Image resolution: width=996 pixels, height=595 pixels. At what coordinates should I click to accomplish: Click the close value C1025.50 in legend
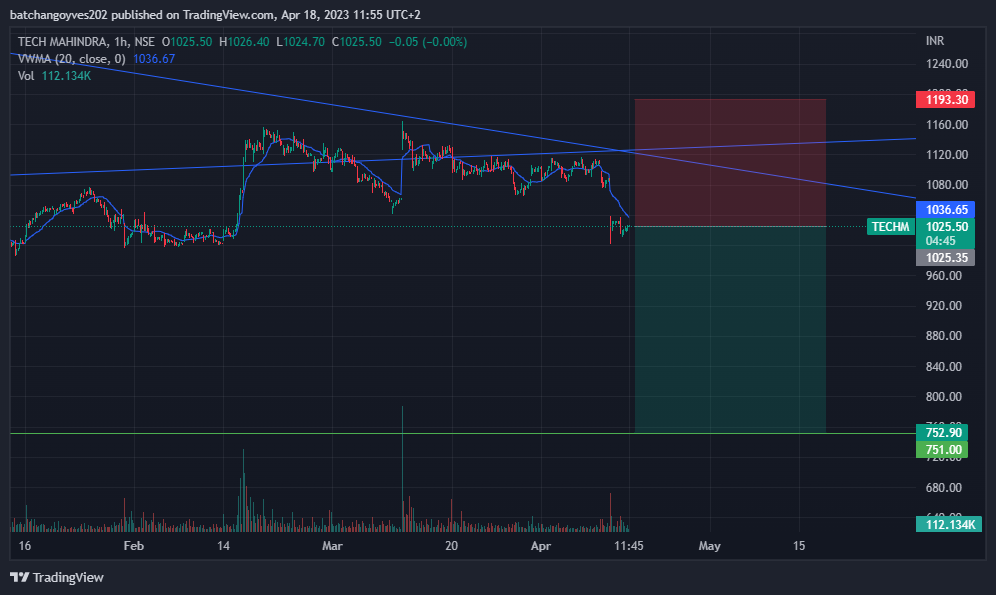pyautogui.click(x=357, y=42)
